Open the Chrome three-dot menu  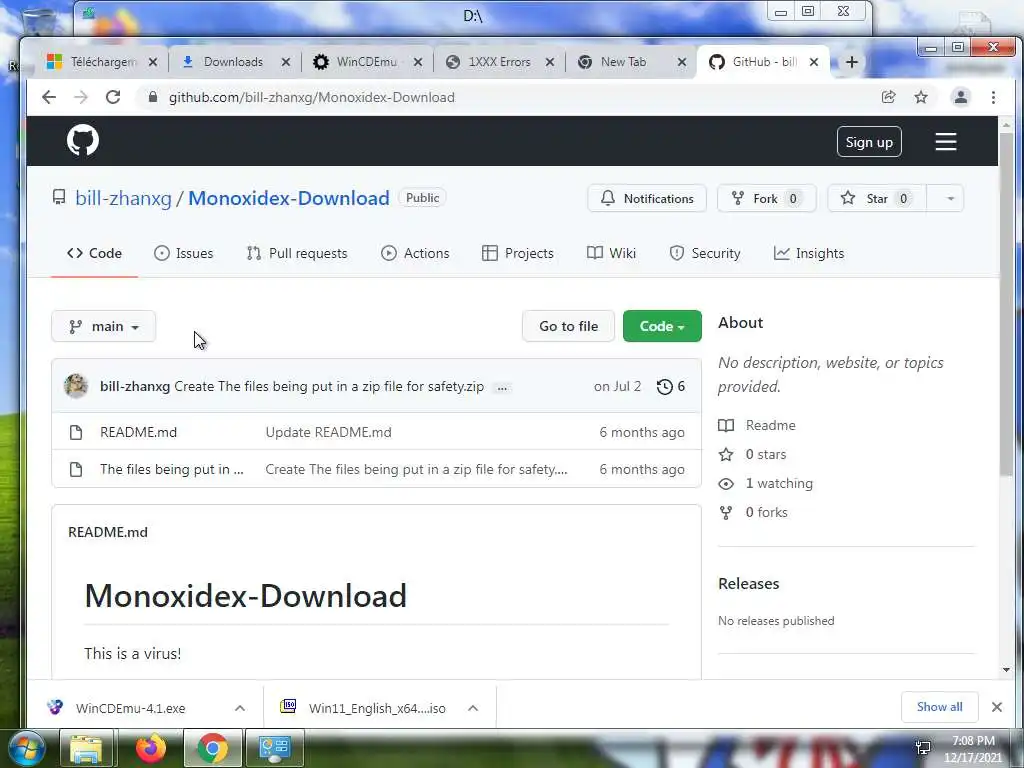(993, 97)
